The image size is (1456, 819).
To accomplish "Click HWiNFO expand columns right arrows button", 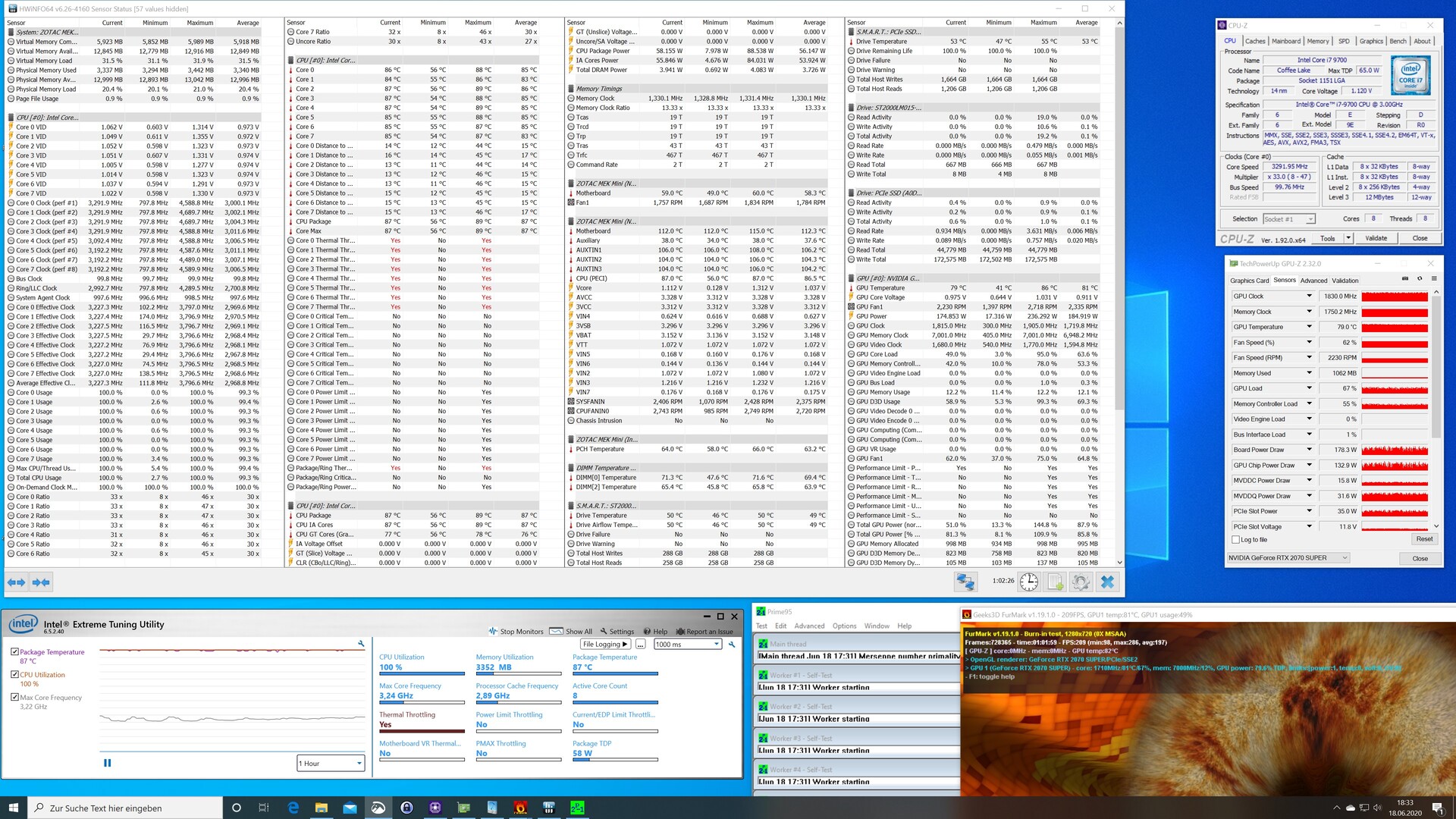I will click(x=41, y=582).
